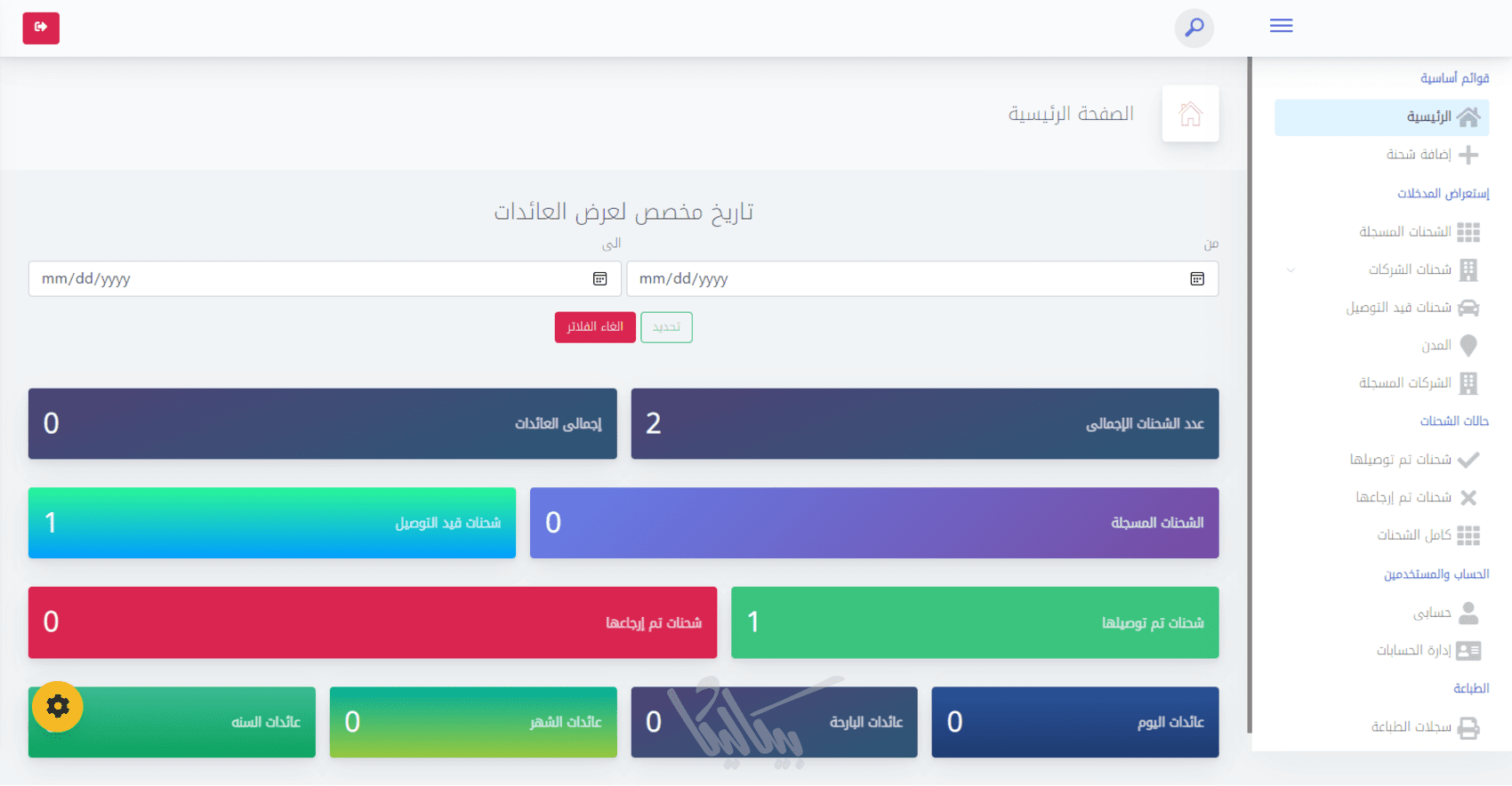Open search with the magnifier icon
1512x786 pixels.
1194,28
